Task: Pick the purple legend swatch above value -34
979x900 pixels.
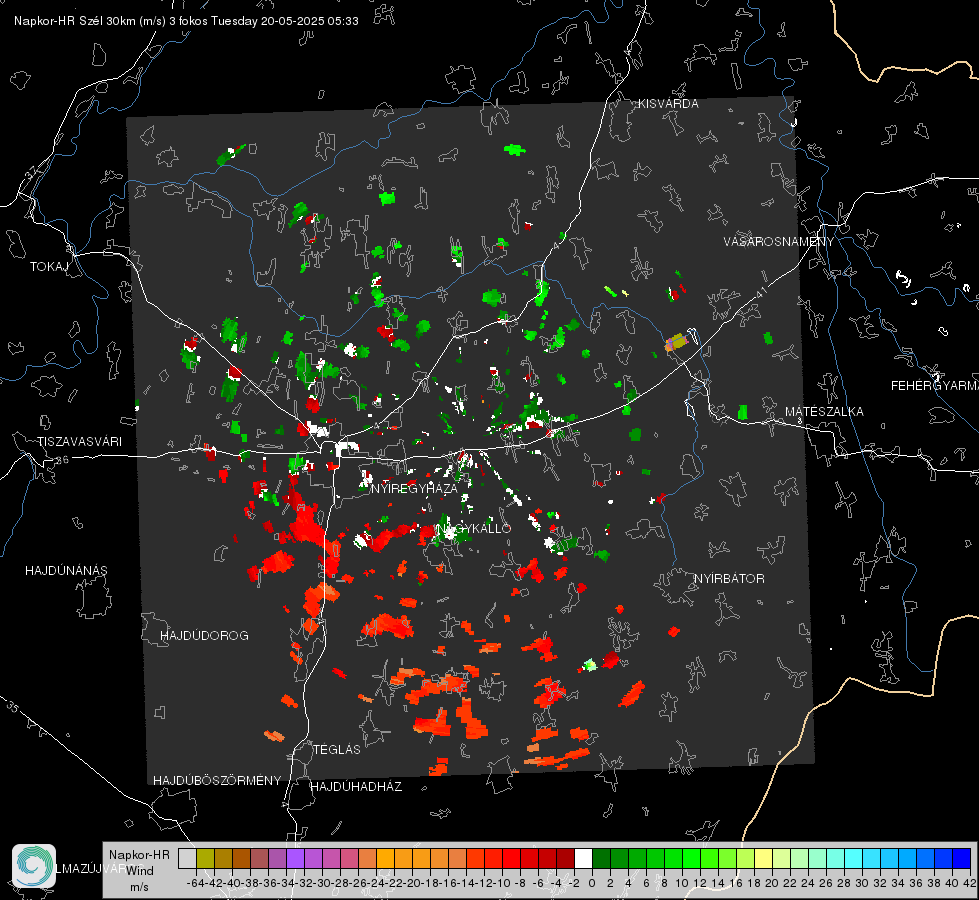Action: coord(295,858)
